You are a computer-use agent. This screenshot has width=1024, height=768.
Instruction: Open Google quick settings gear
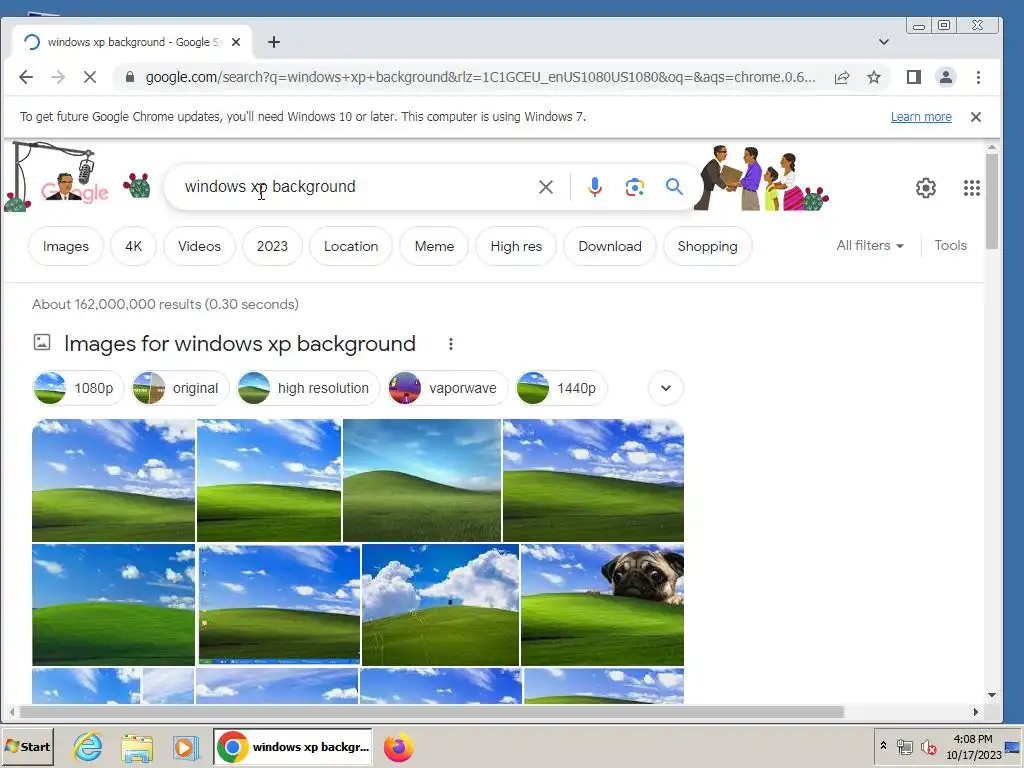click(x=925, y=188)
